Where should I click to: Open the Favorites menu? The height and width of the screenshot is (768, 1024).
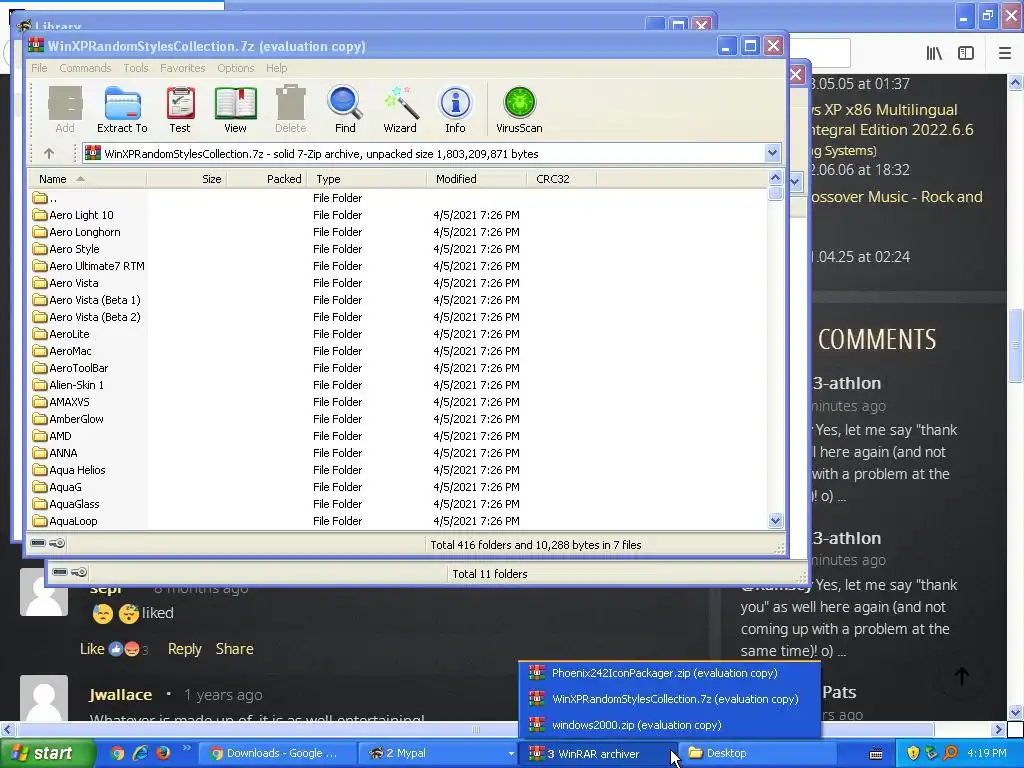click(183, 68)
